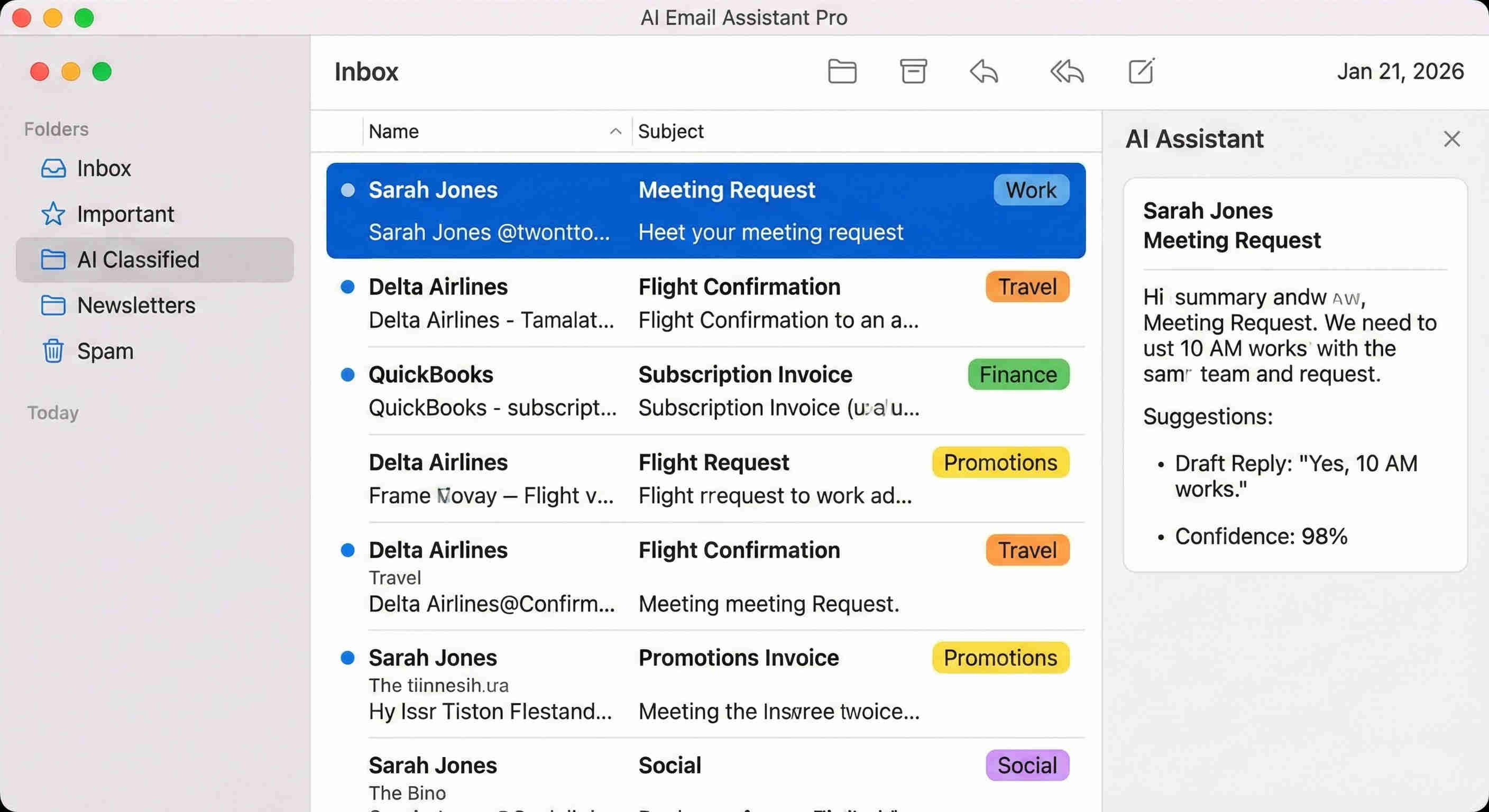This screenshot has width=1489, height=812.
Task: Open the first Delta Airlines Flight Confirmation email
Action: click(706, 303)
